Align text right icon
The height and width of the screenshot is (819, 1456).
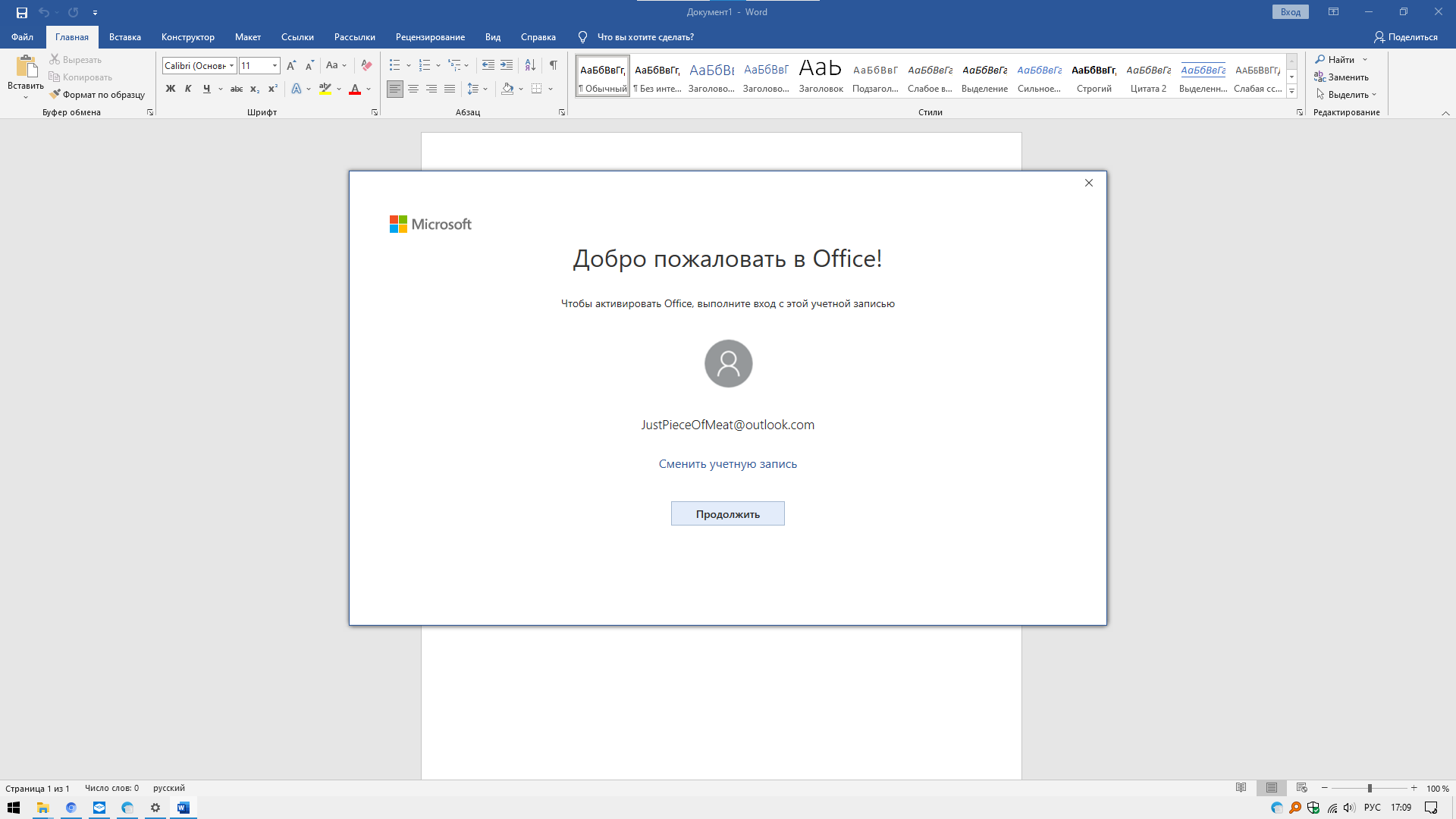(x=431, y=89)
